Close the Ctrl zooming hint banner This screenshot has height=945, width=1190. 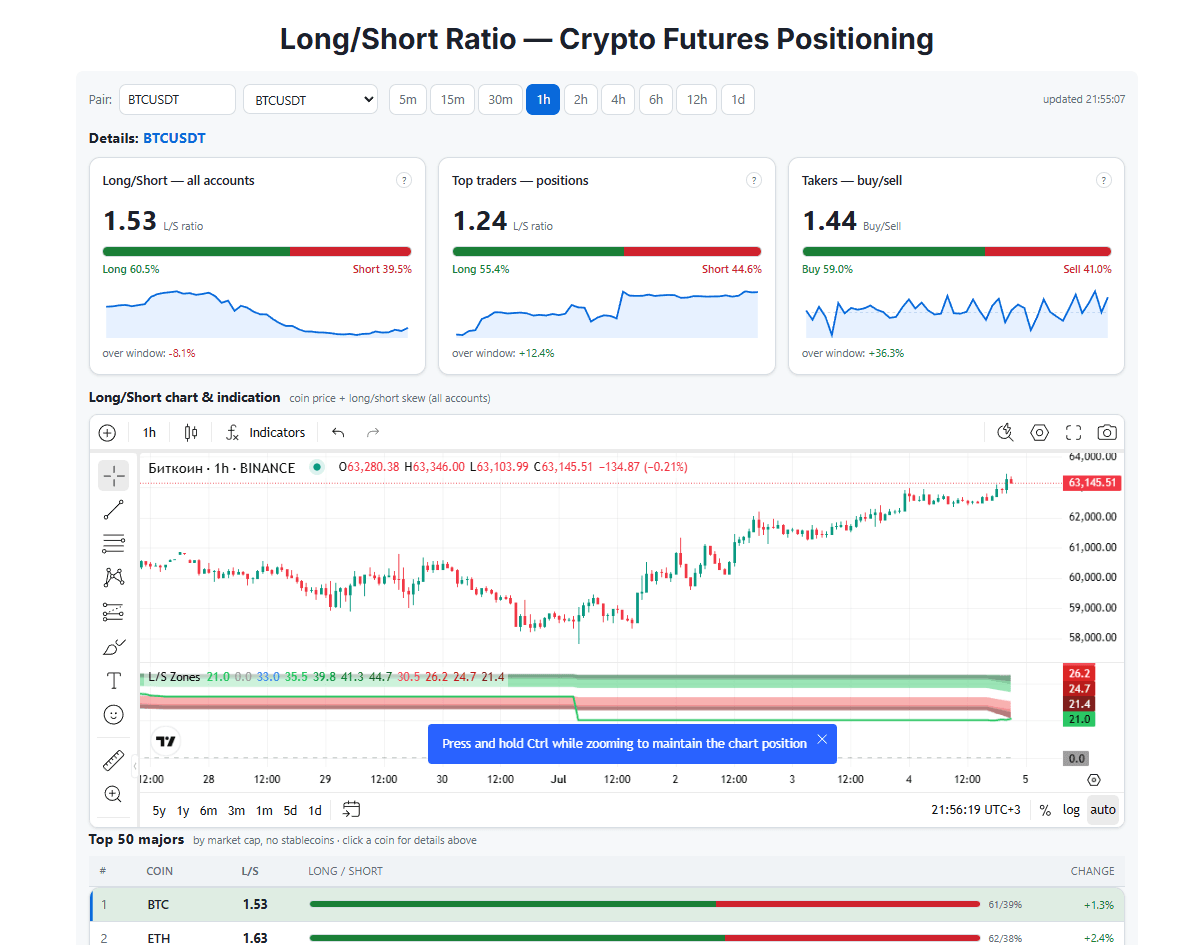[x=822, y=739]
